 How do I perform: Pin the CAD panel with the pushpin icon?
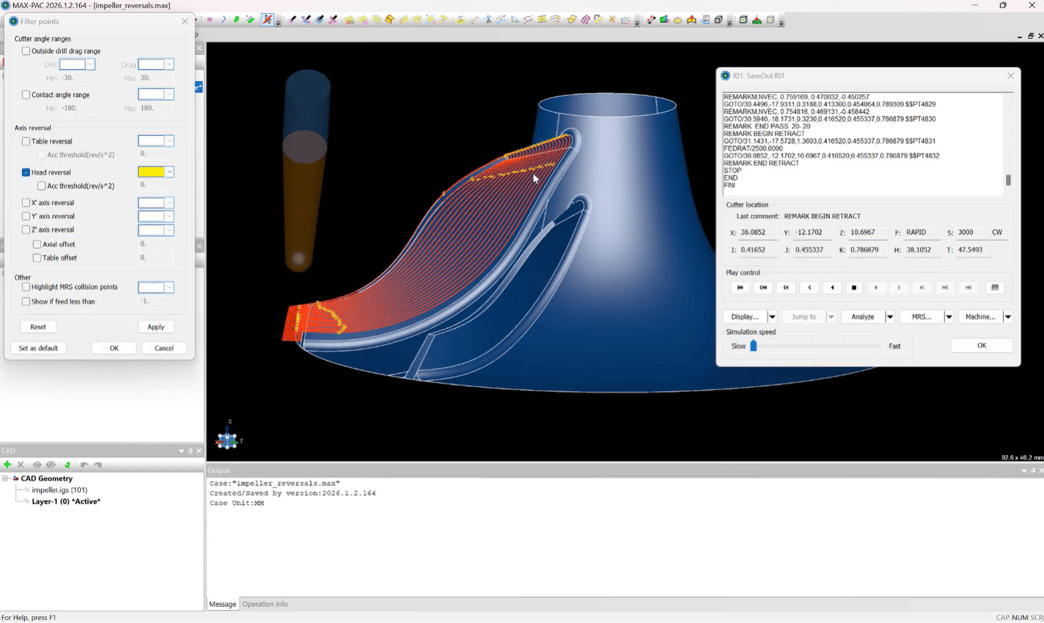pyautogui.click(x=190, y=451)
